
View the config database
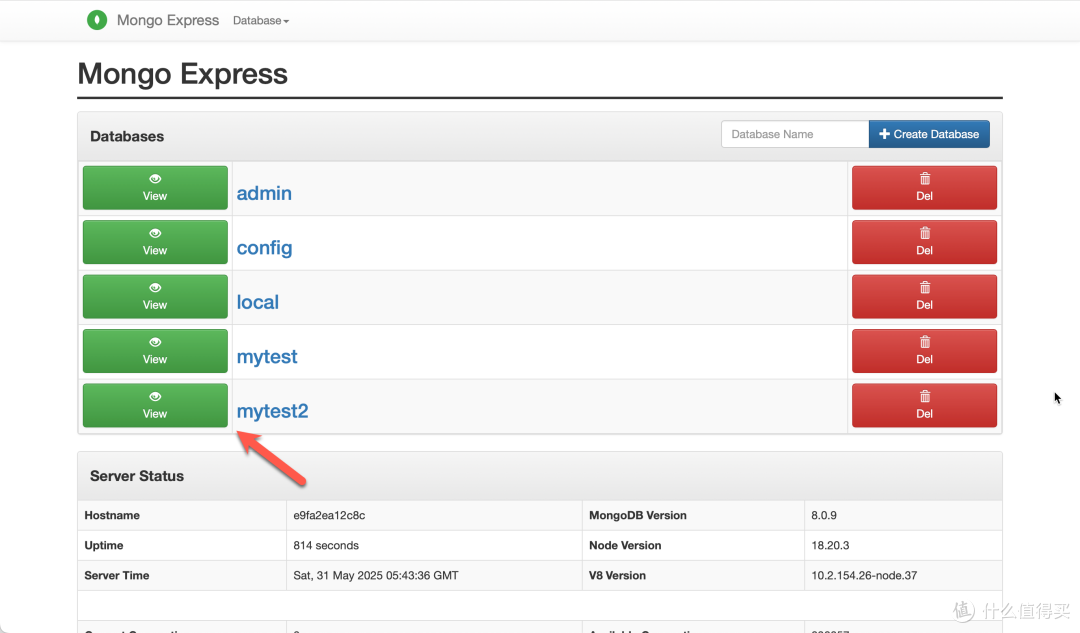tap(155, 242)
